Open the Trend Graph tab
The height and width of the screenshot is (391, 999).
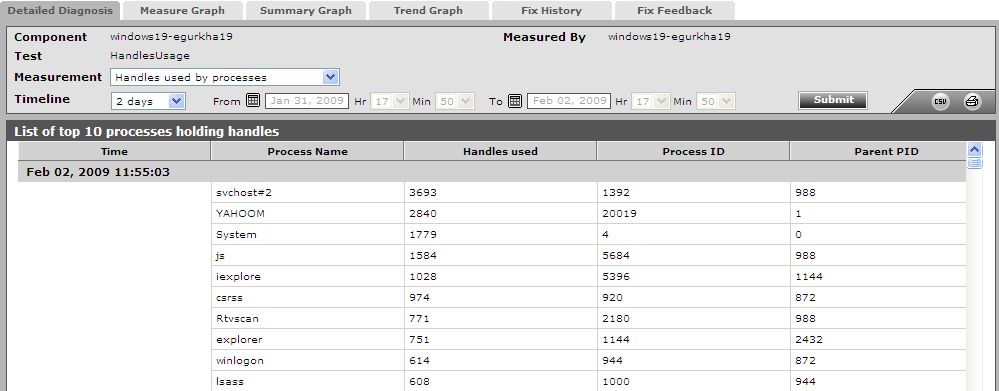coord(428,10)
